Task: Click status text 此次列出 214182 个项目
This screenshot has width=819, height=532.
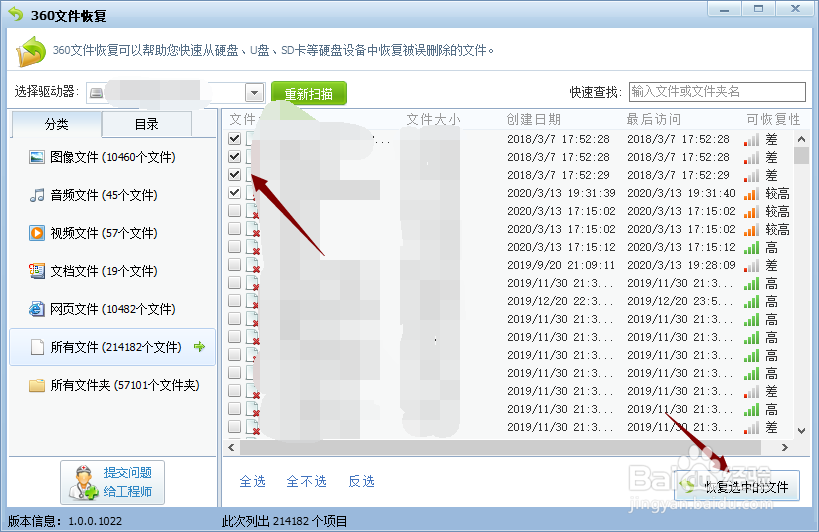Action: [284, 521]
